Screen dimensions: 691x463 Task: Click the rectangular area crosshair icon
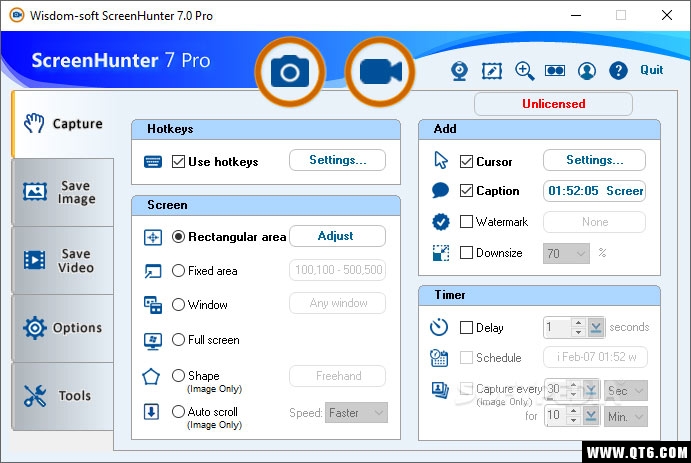click(153, 237)
